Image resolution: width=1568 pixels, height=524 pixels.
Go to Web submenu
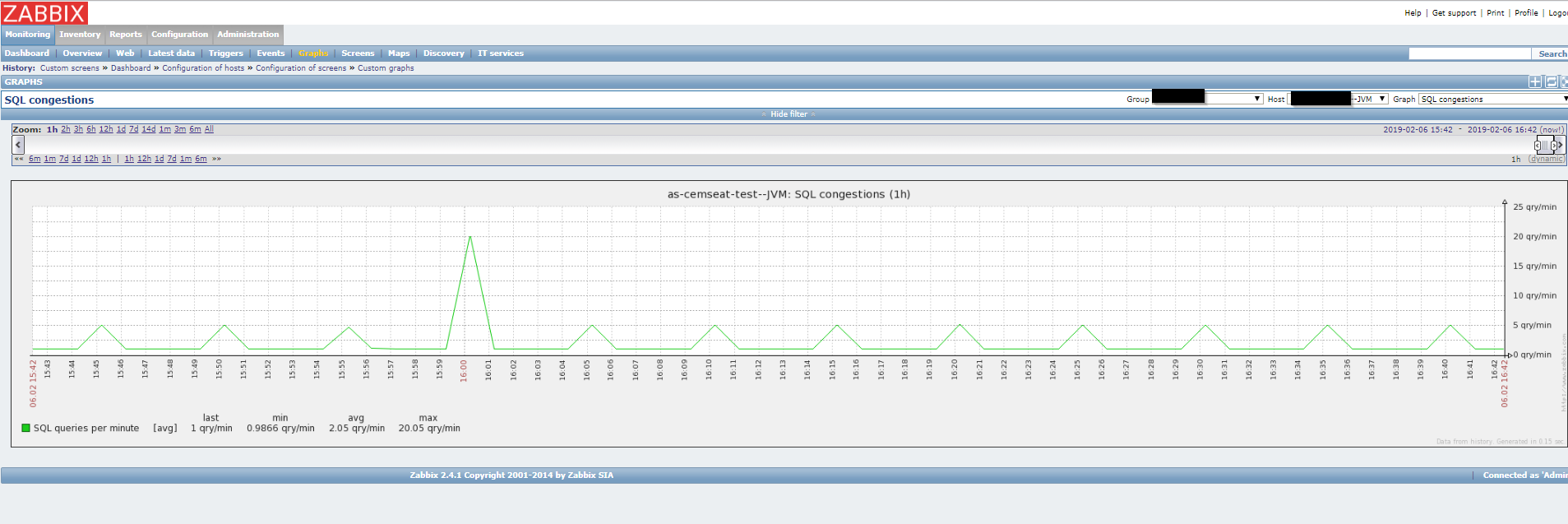coord(125,53)
